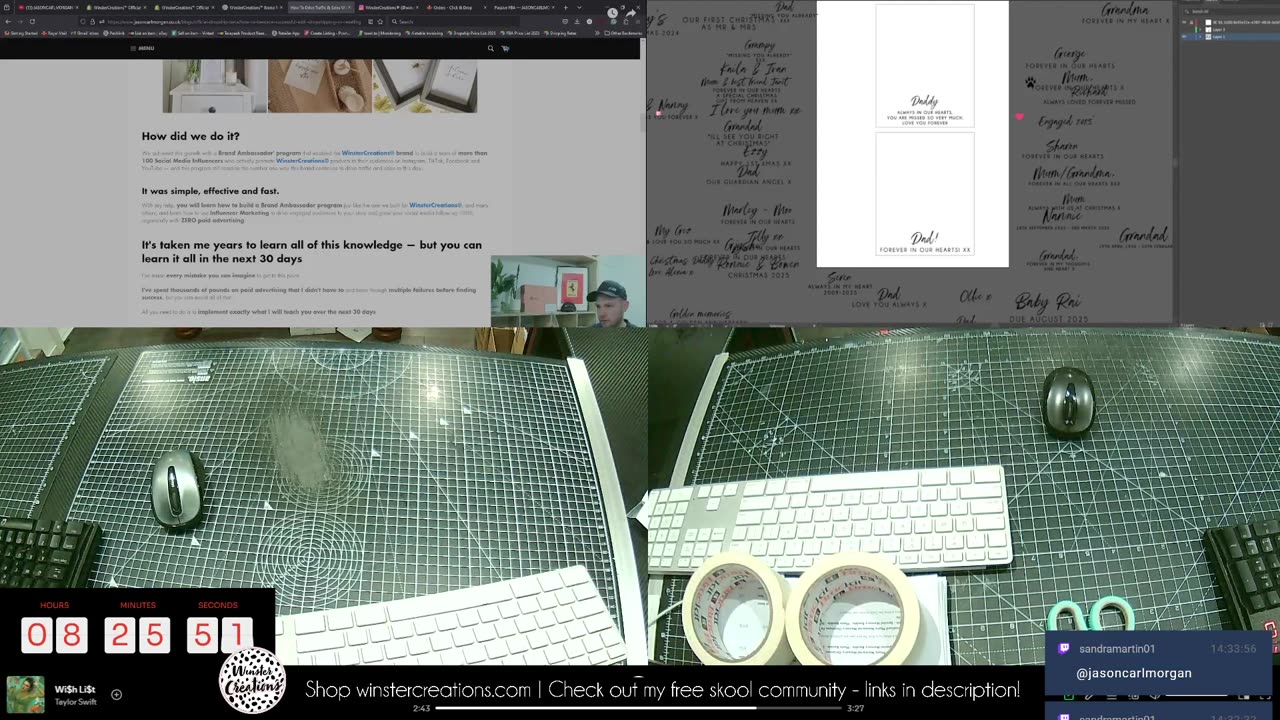The height and width of the screenshot is (720, 1280).
Task: Open the Sell an item - Vinted bookmark
Action: click(192, 33)
